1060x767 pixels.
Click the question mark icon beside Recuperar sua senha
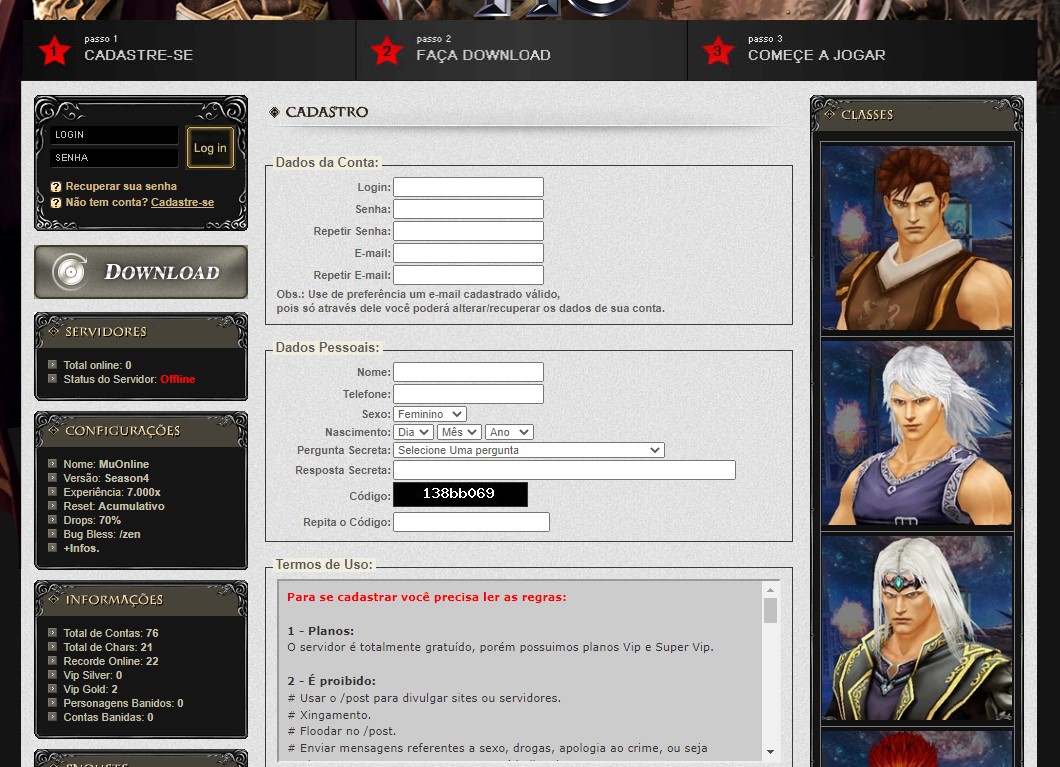pos(56,187)
